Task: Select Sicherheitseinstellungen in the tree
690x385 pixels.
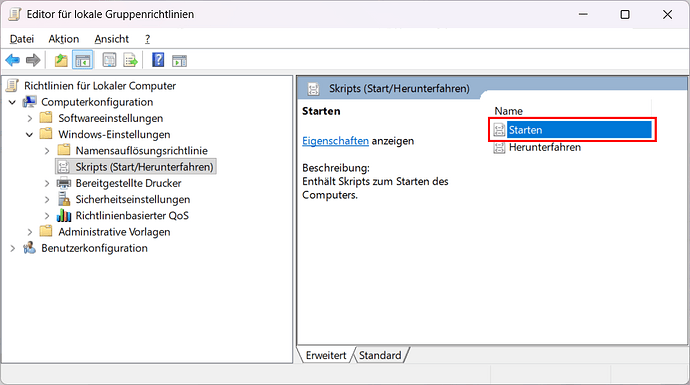Action: click(x=133, y=199)
